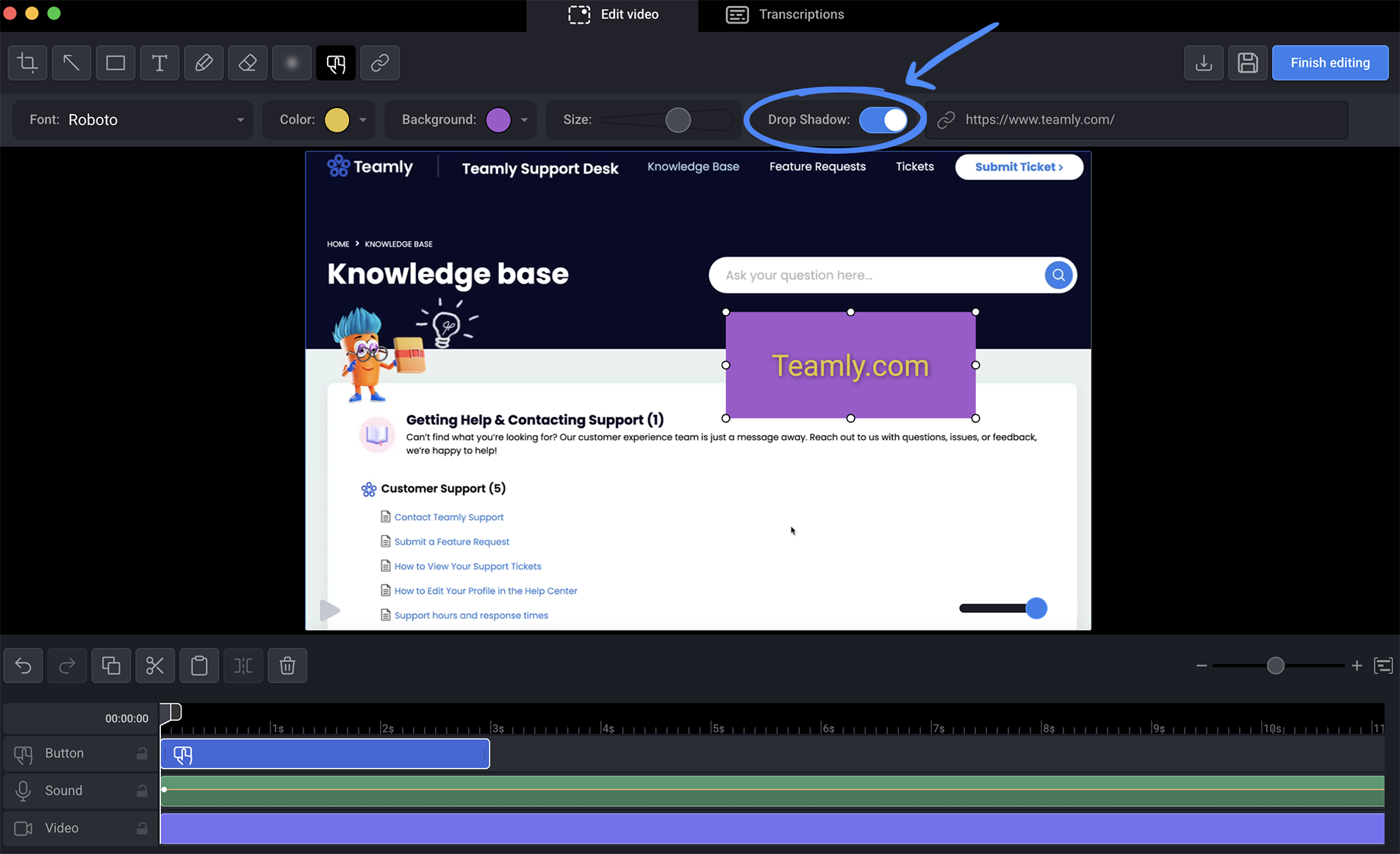This screenshot has width=1400, height=854.
Task: Click the Split clip icon
Action: [243, 666]
